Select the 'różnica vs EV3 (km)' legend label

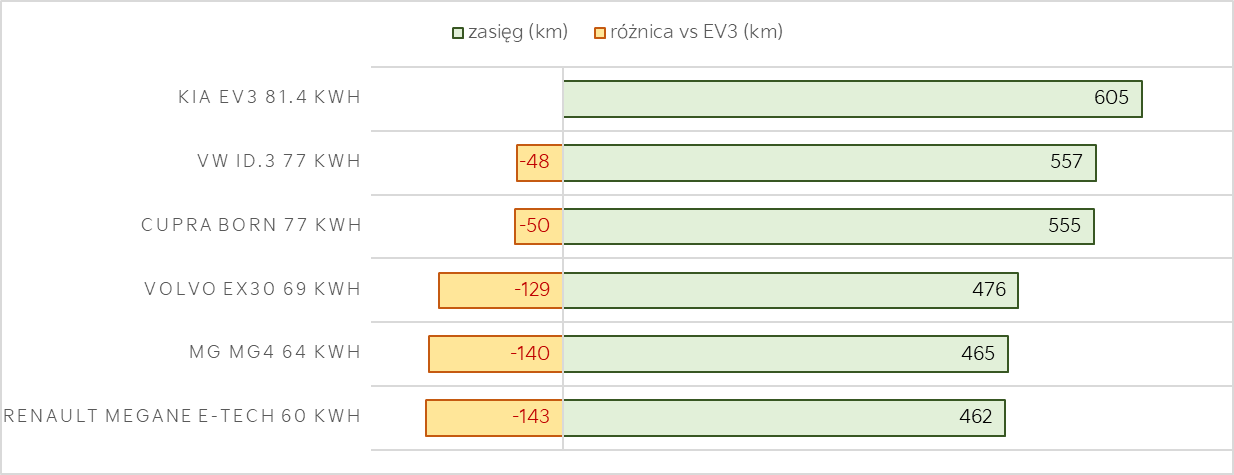(696, 32)
